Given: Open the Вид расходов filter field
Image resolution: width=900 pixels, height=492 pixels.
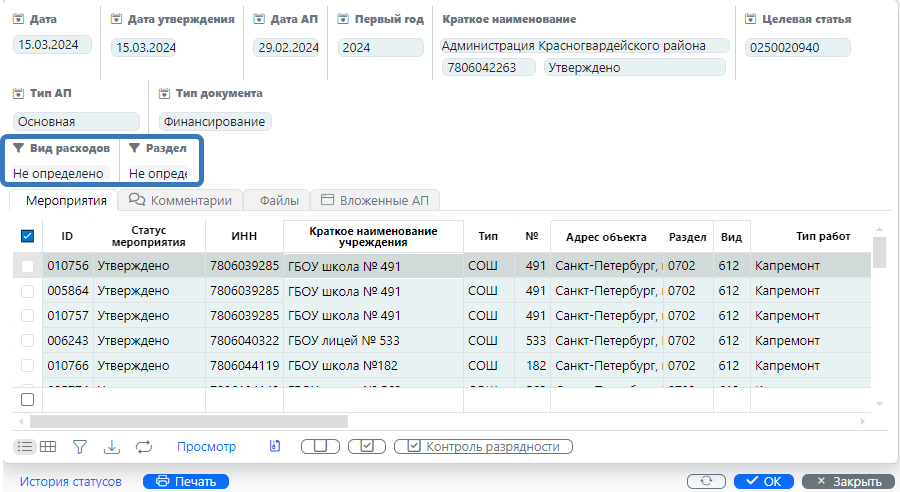Looking at the screenshot, I should point(59,173).
